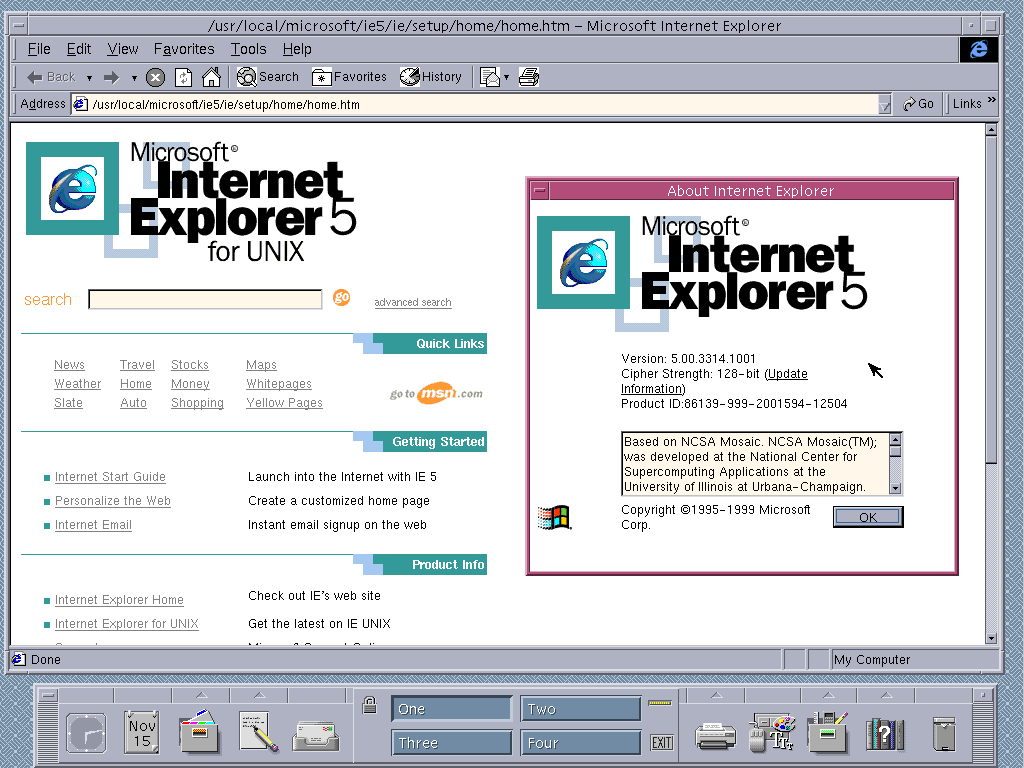Open the Help menu

(x=297, y=50)
